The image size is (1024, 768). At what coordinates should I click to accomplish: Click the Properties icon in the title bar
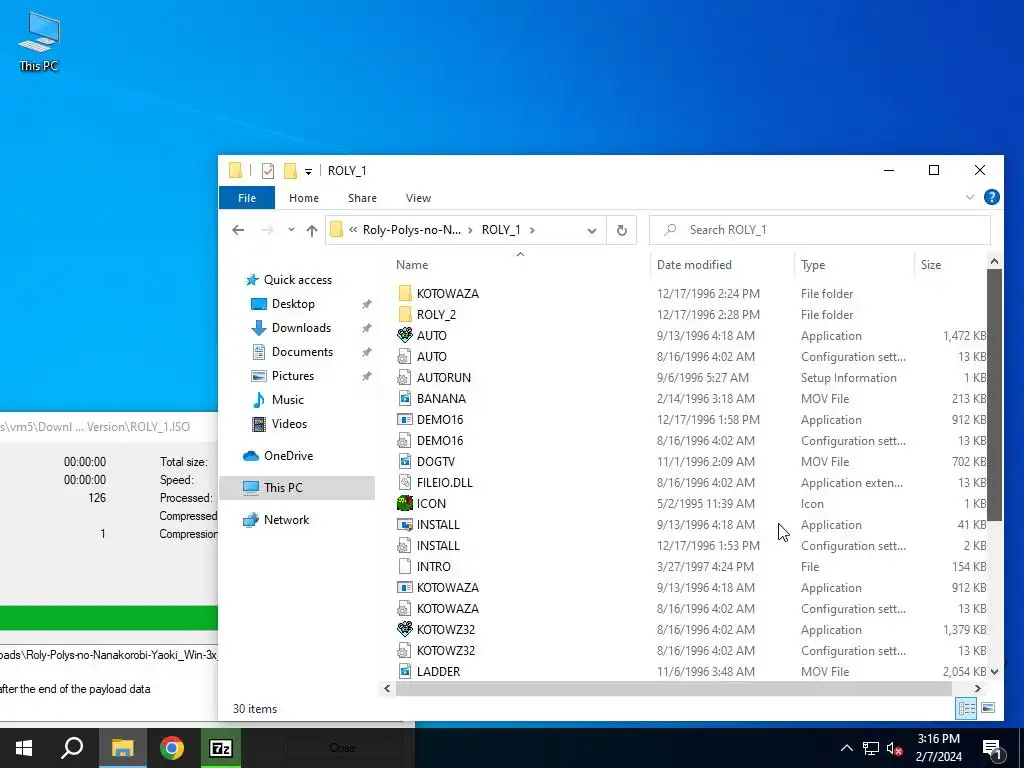point(268,171)
